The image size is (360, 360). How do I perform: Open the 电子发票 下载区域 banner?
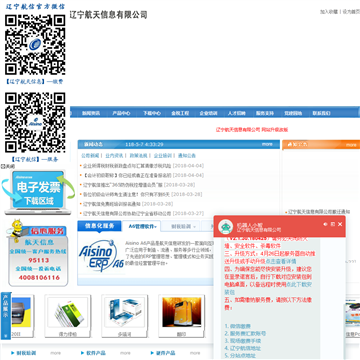[x=38, y=192]
